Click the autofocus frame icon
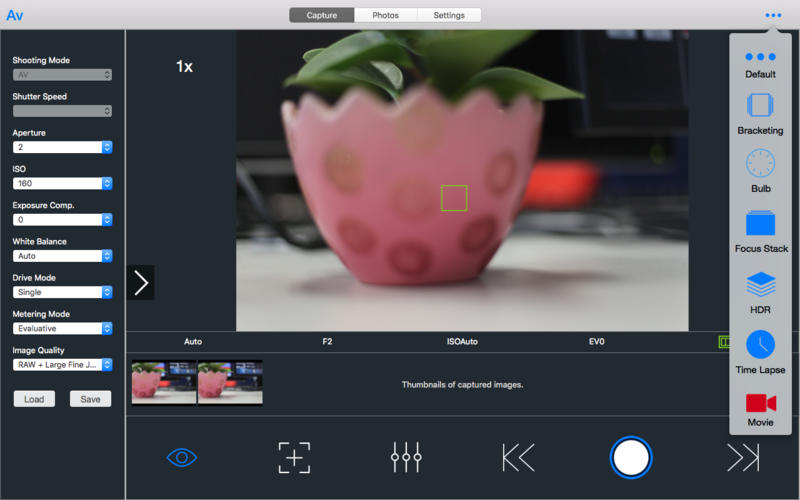 (294, 457)
